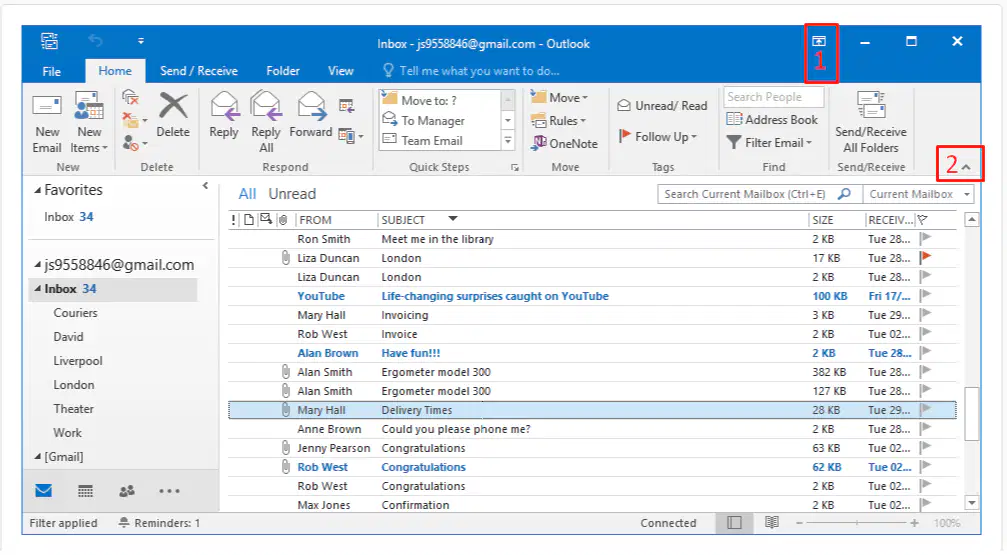This screenshot has width=1007, height=555.
Task: Select the Team Email quick step
Action: 440,140
